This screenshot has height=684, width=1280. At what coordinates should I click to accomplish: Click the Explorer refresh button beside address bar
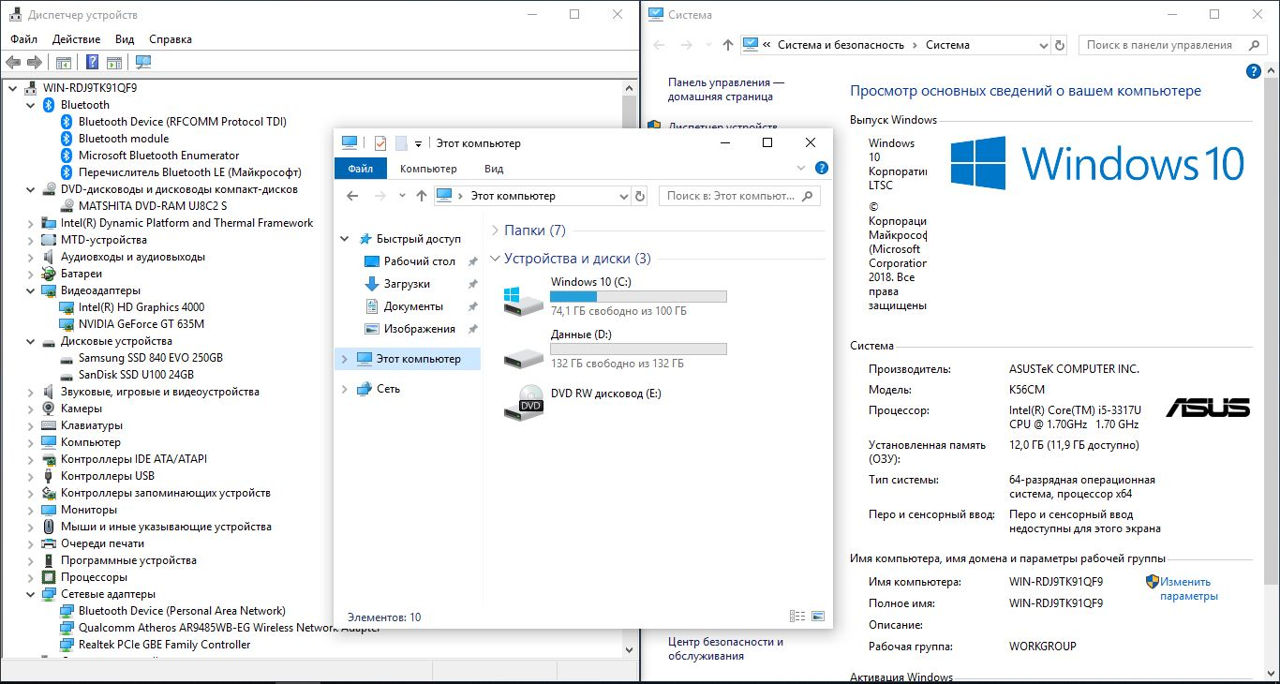point(640,196)
